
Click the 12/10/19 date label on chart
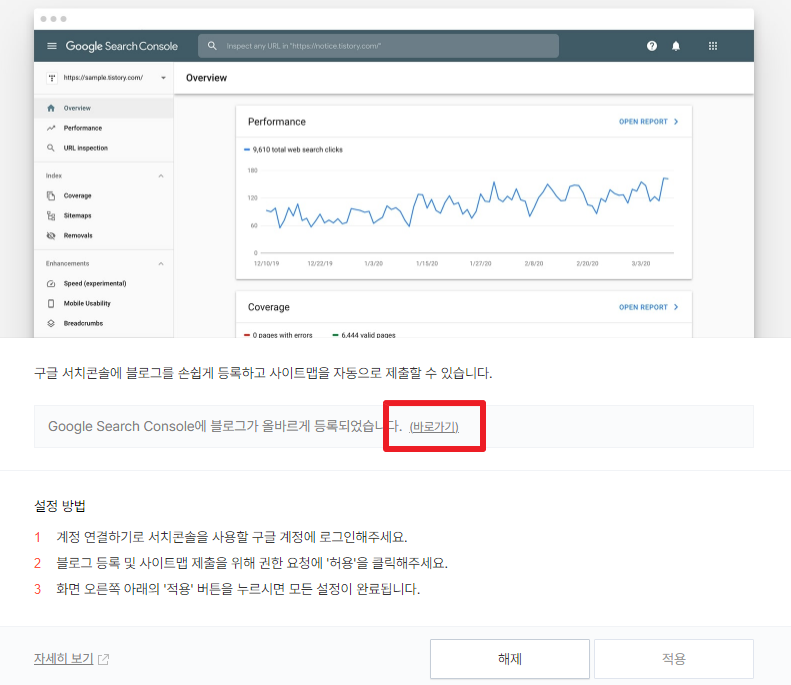click(266, 263)
